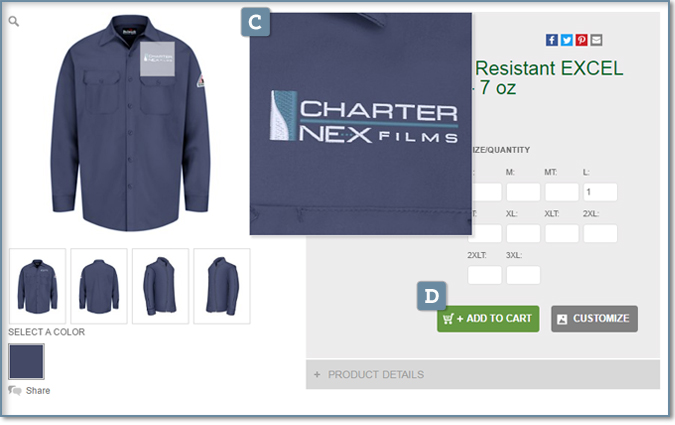The width and height of the screenshot is (675, 425).
Task: Open the Customize button
Action: pyautogui.click(x=594, y=319)
